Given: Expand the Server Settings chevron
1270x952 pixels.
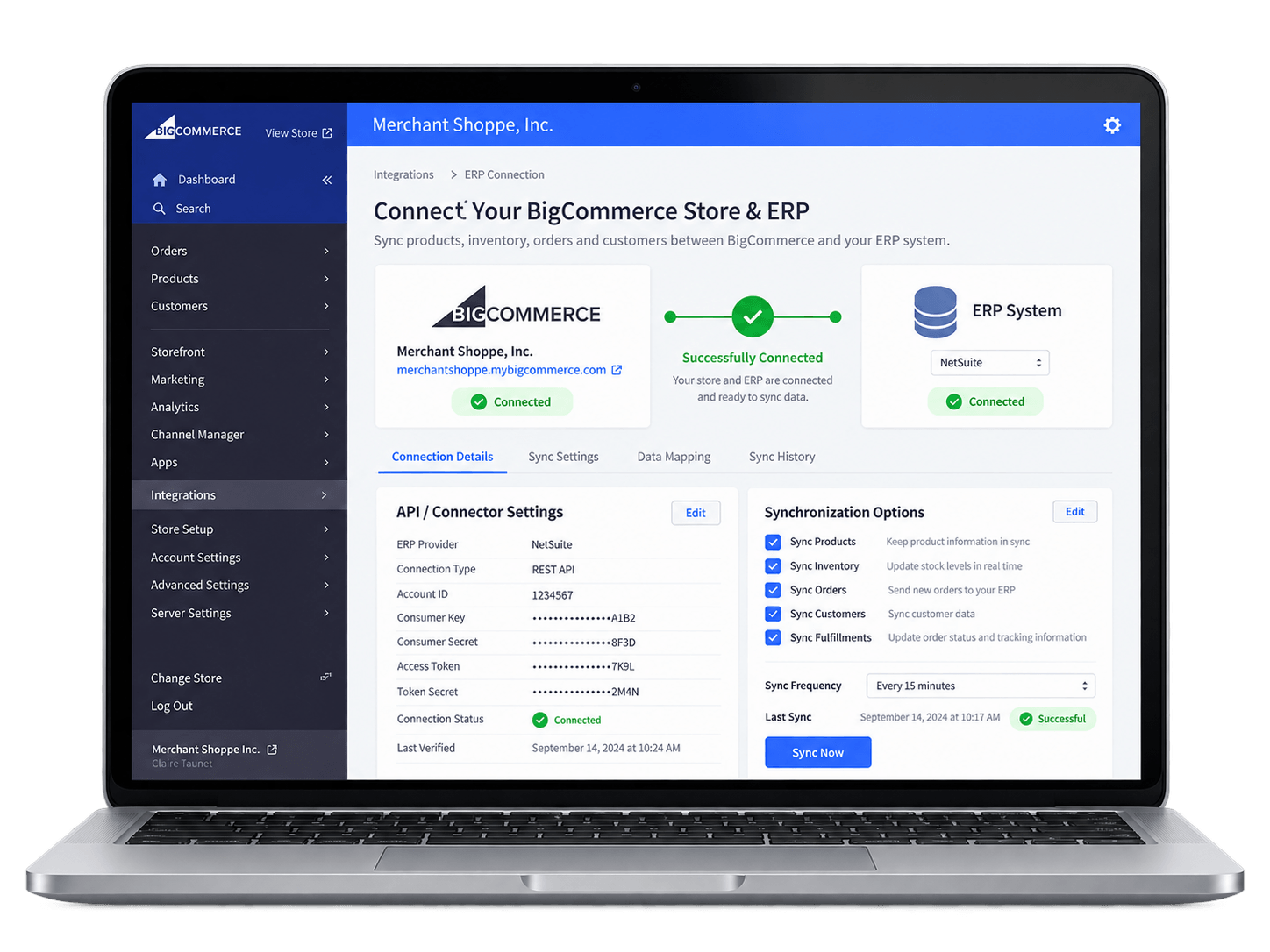Looking at the screenshot, I should point(326,613).
